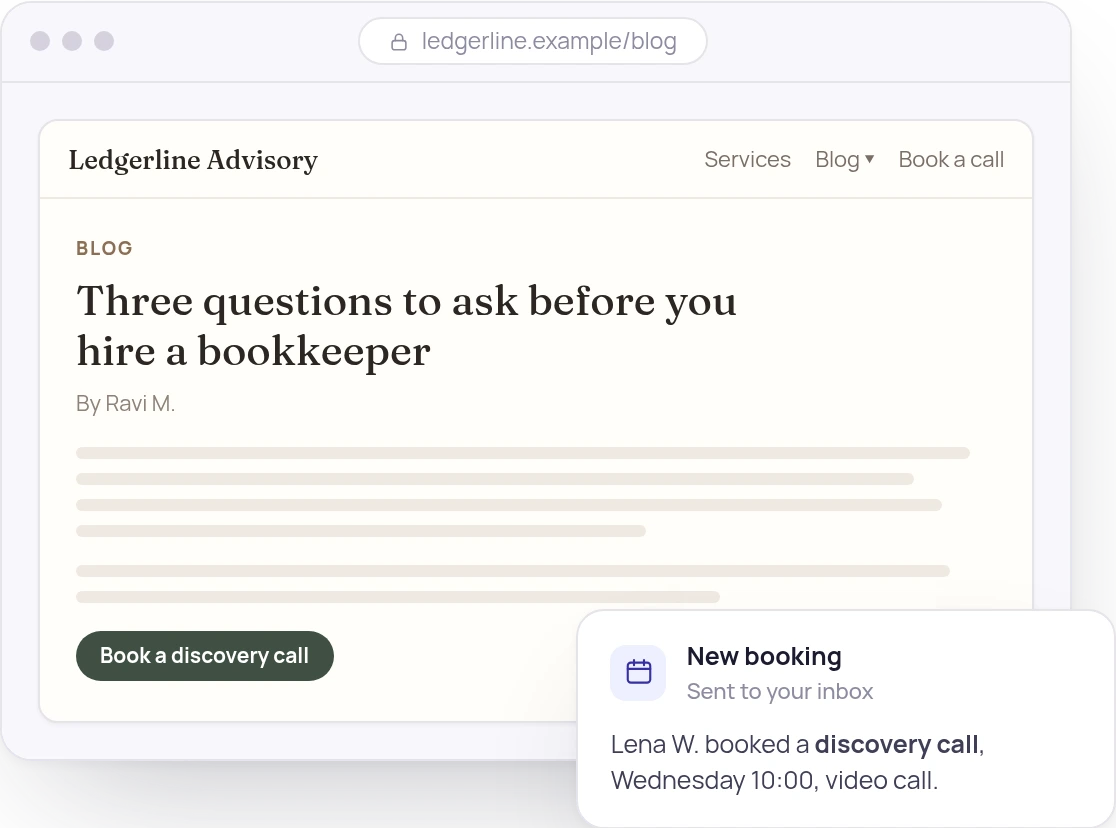The image size is (1116, 828).
Task: Click the third window control dot
Action: coord(104,41)
